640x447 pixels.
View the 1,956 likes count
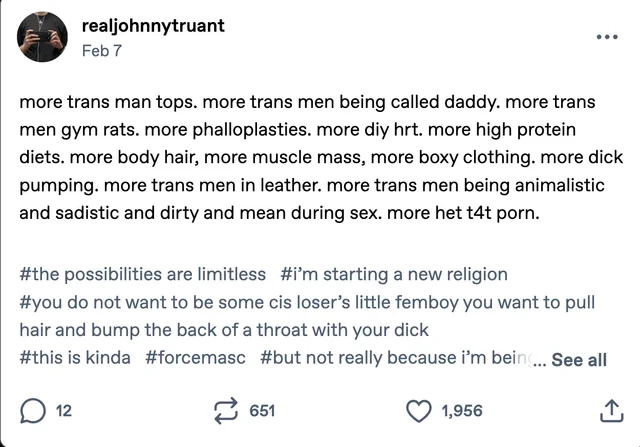click(462, 411)
